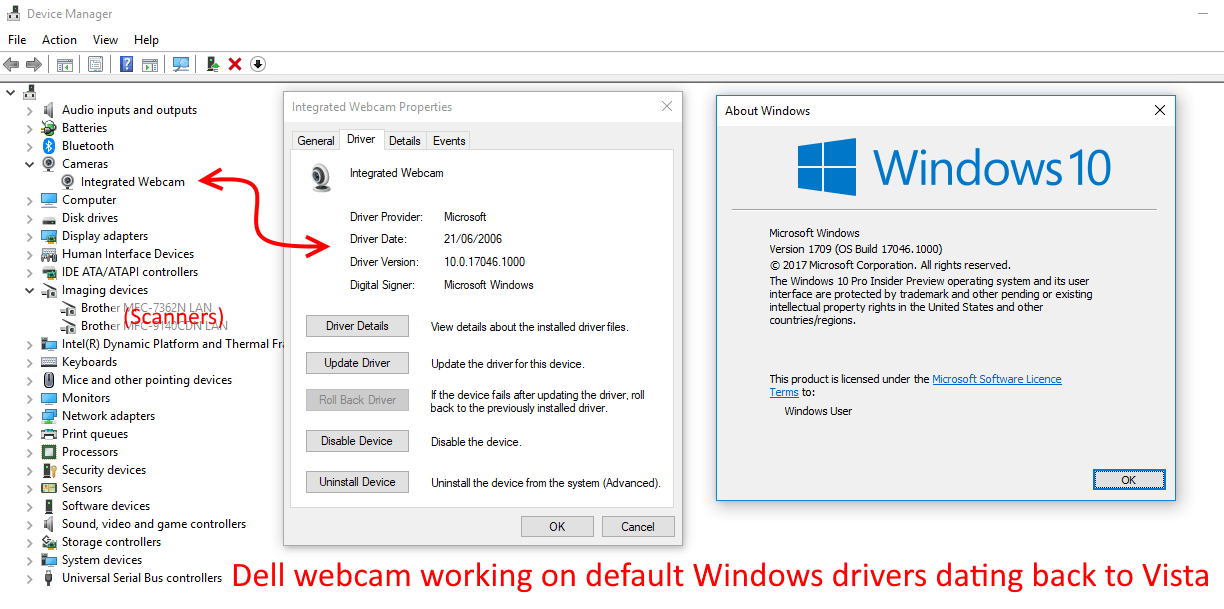Click the down-arrow disable device toolbar icon
1224x609 pixels.
(x=258, y=64)
